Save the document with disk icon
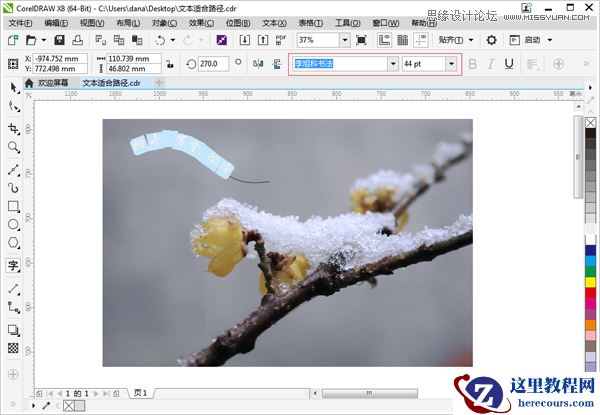 tap(59, 40)
